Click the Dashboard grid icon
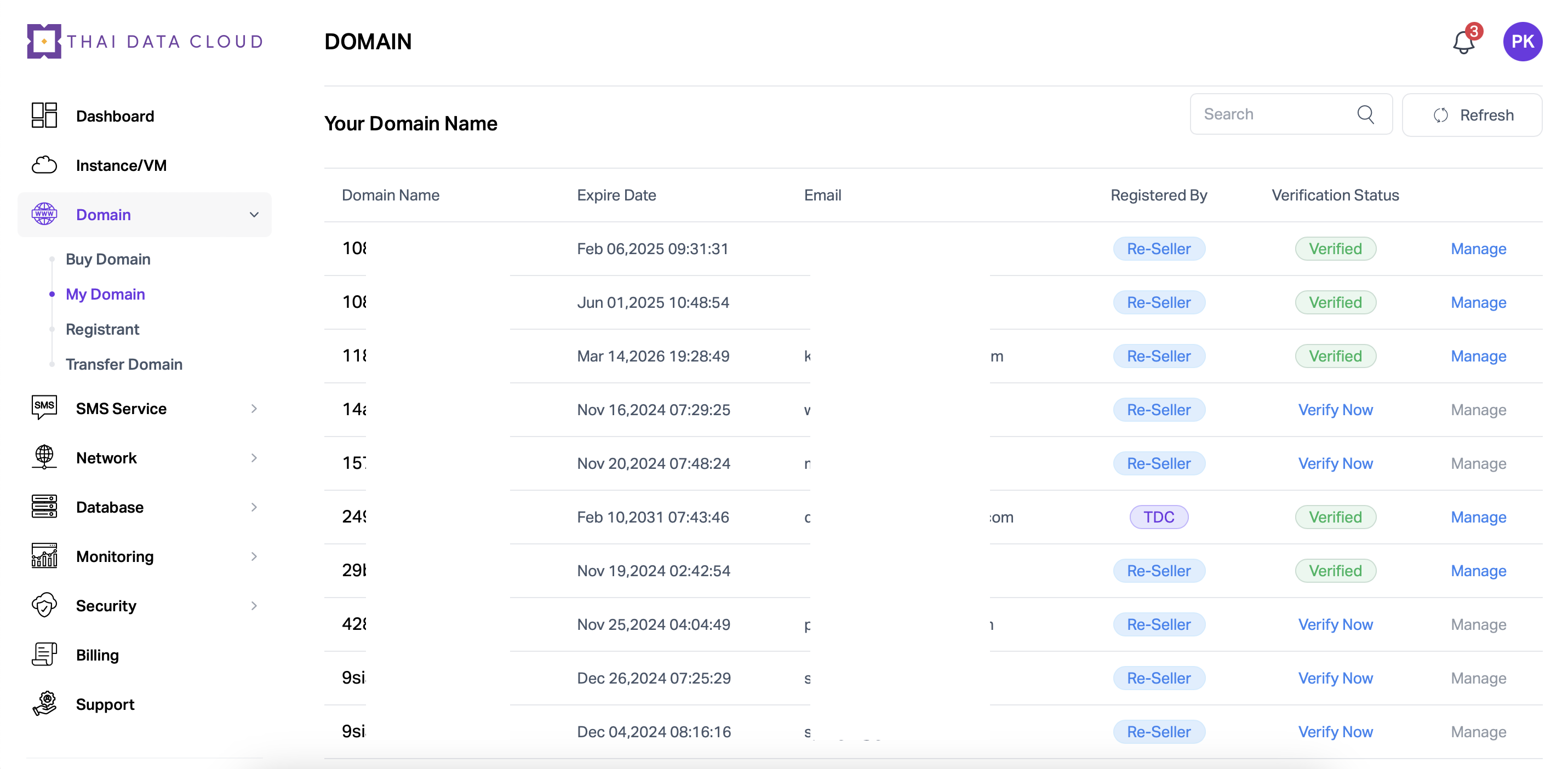 pyautogui.click(x=44, y=115)
